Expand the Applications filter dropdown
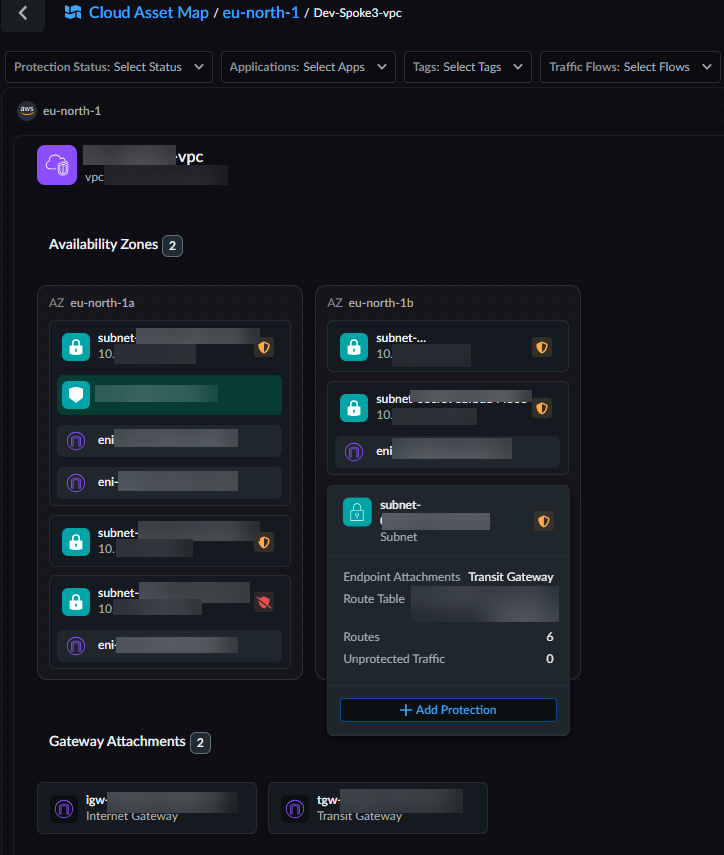 pos(308,67)
